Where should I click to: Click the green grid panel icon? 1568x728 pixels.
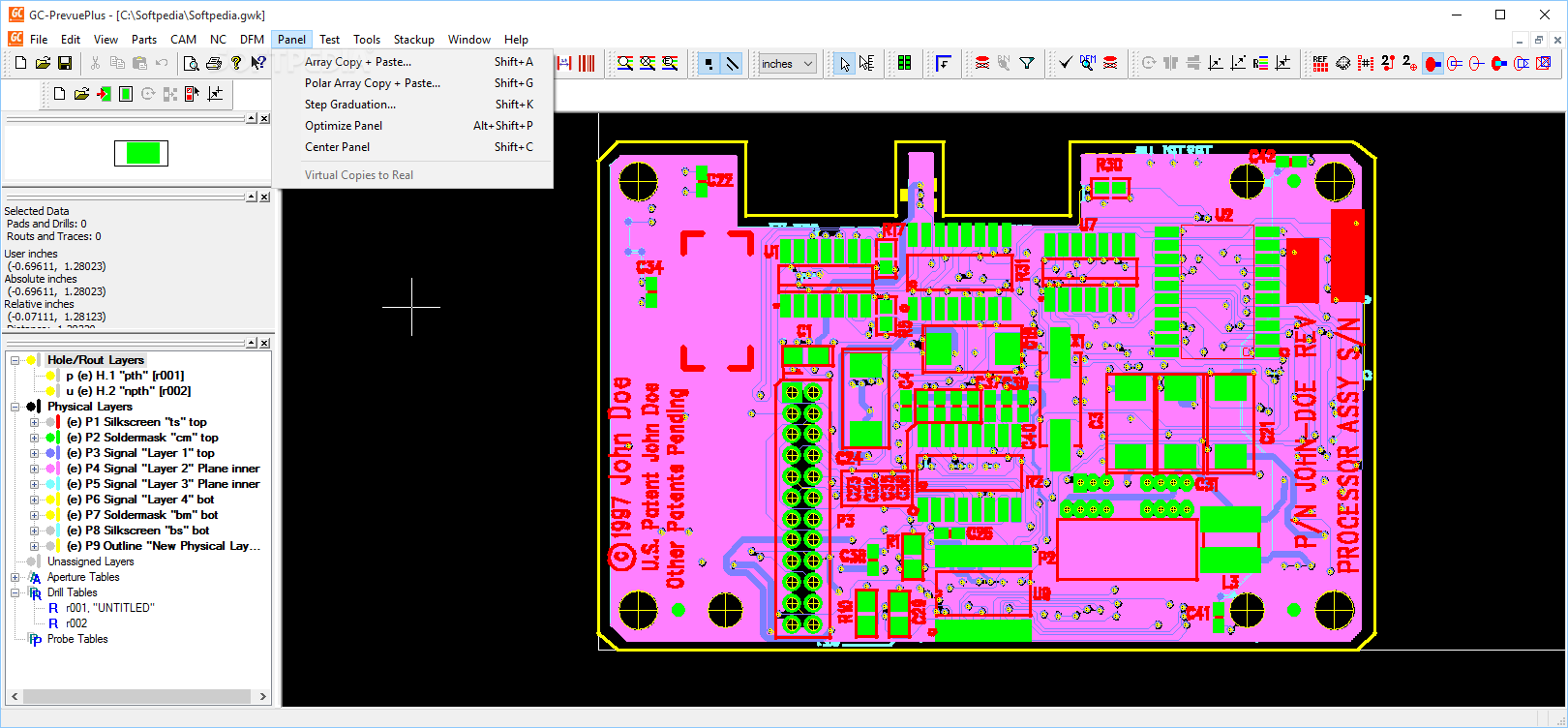(x=904, y=63)
